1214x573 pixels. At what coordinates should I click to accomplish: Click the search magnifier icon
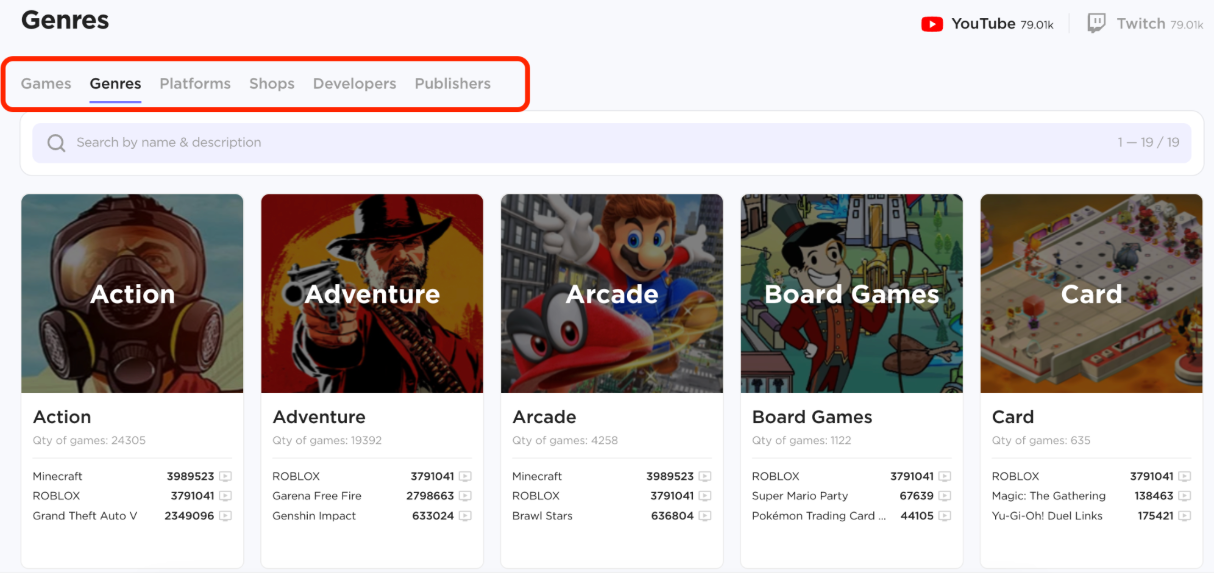57,143
